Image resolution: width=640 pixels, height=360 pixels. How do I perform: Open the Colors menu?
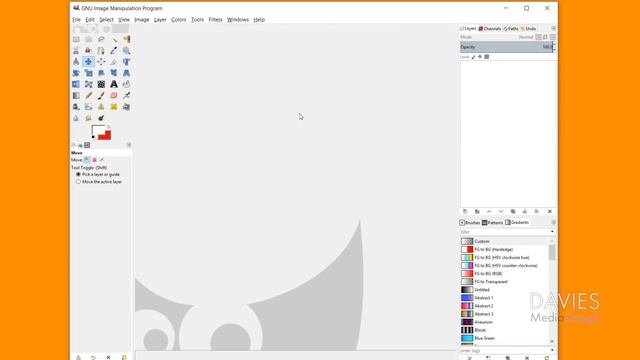coord(178,20)
